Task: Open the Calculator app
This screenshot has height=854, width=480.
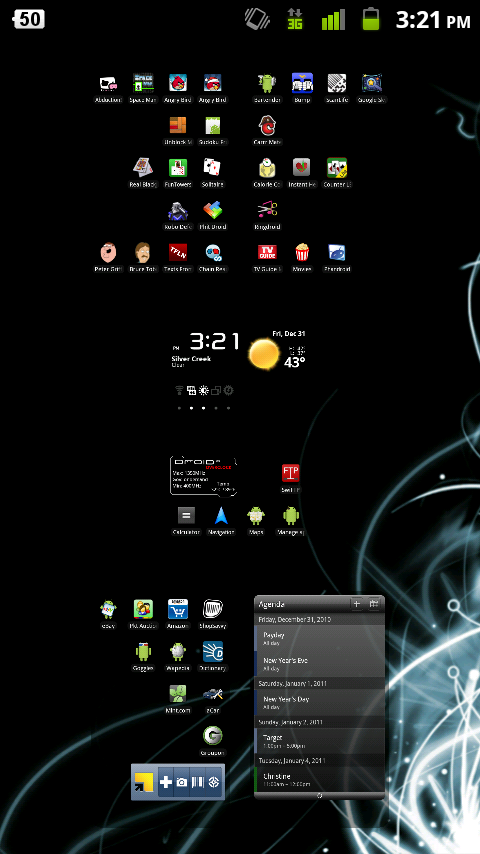Action: [x=186, y=515]
